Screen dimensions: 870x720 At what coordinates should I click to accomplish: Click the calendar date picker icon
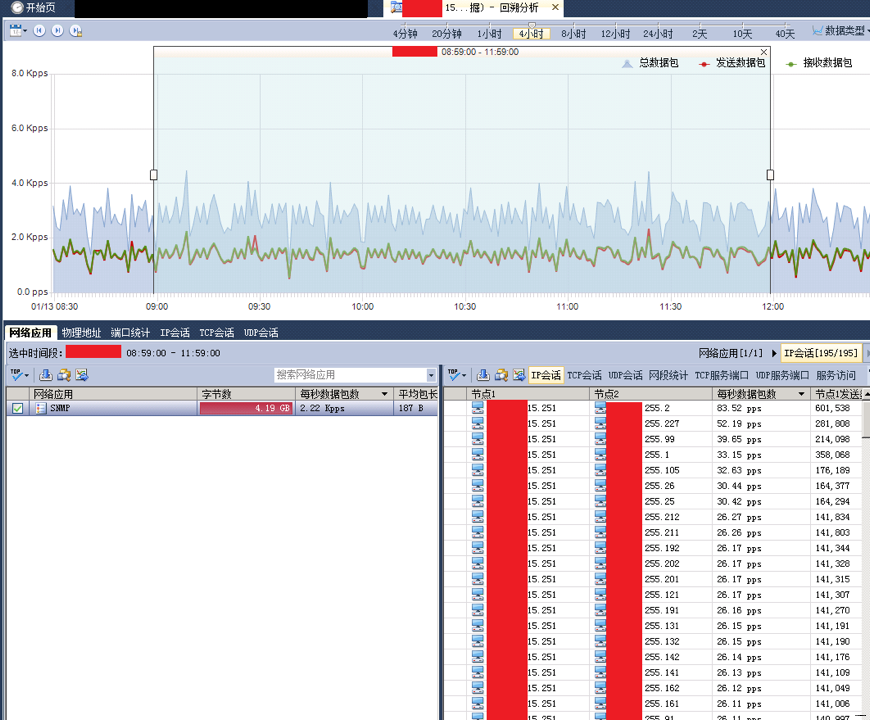point(16,30)
